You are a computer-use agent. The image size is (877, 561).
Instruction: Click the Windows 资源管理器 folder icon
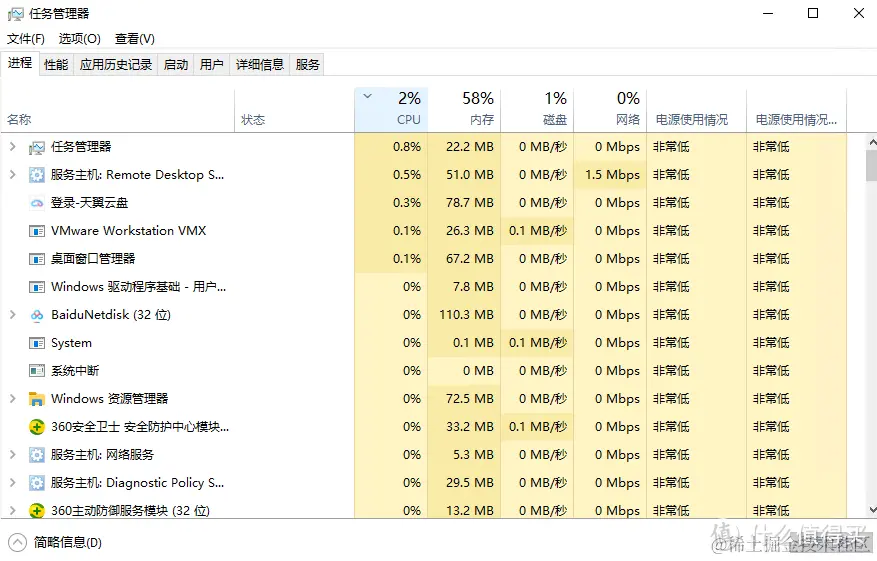click(x=37, y=399)
